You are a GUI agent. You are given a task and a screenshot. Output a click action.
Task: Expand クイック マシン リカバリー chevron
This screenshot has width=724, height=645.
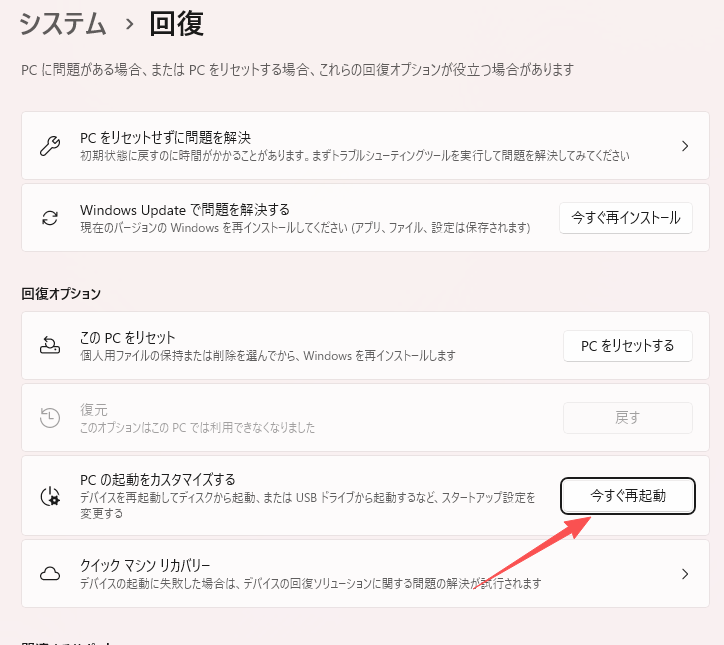[685, 574]
